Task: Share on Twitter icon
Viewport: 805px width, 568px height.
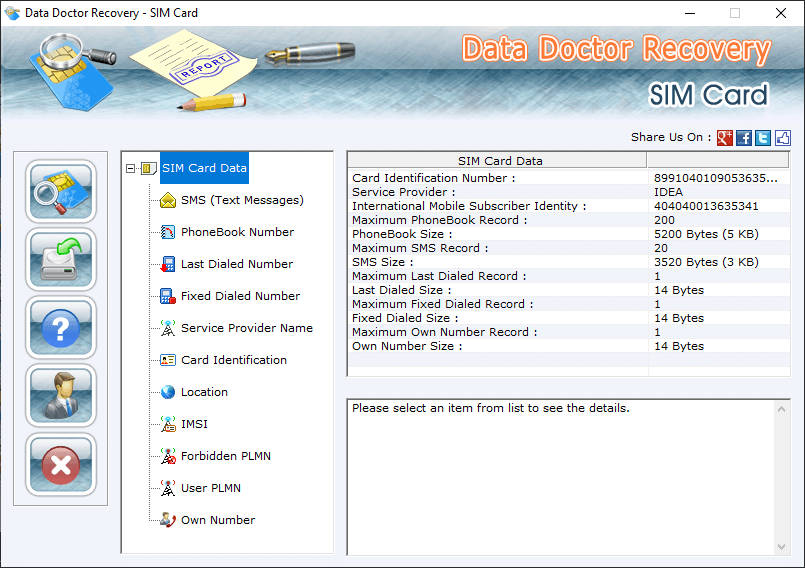Action: [x=763, y=138]
